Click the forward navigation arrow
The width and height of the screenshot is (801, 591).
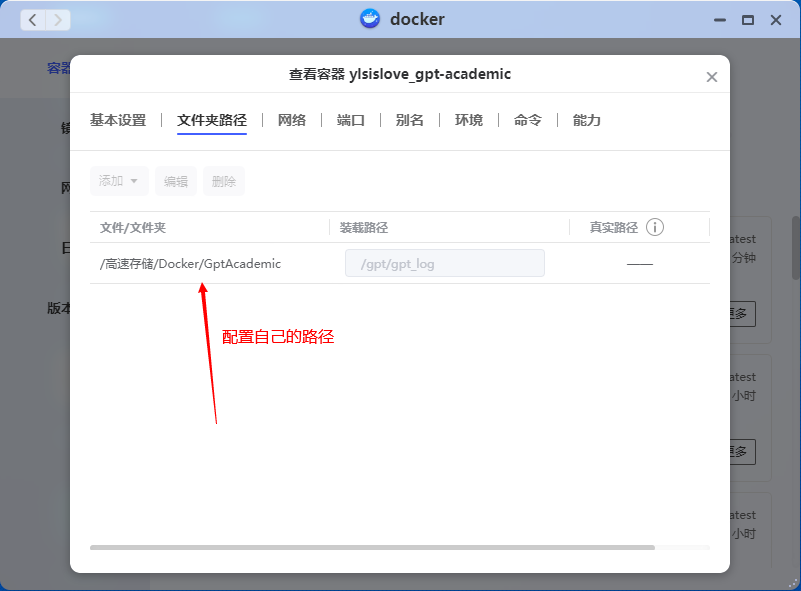(x=58, y=19)
